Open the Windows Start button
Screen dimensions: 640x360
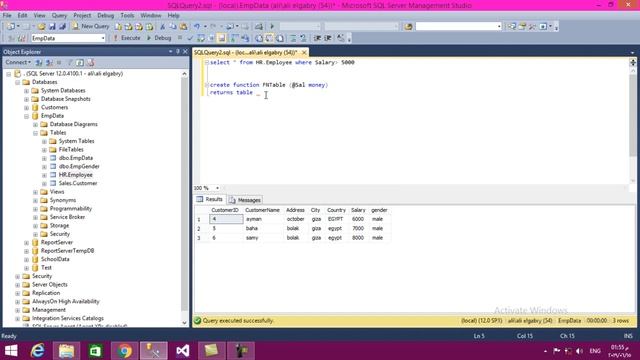11,351
